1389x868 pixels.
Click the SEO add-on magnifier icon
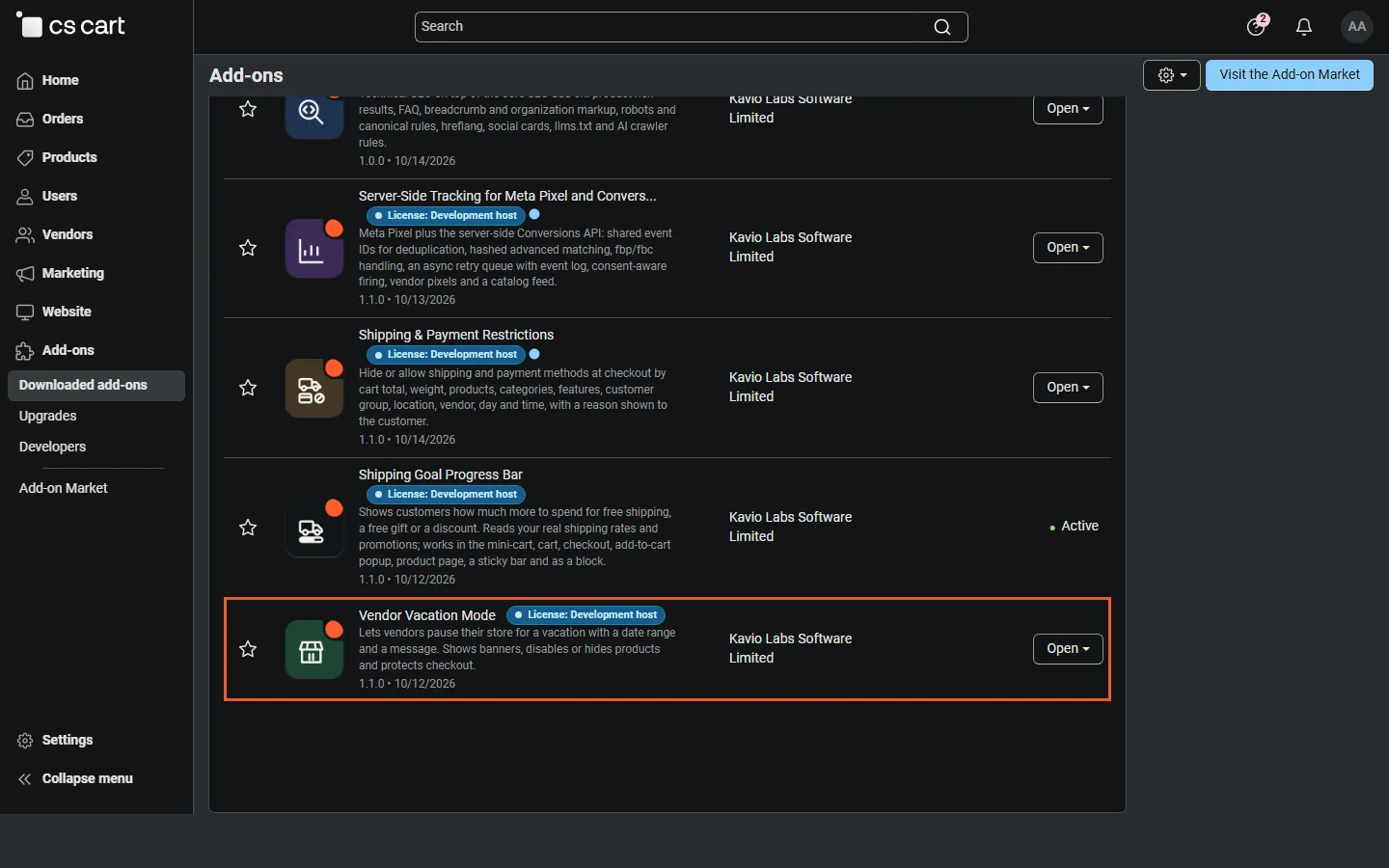click(x=314, y=116)
